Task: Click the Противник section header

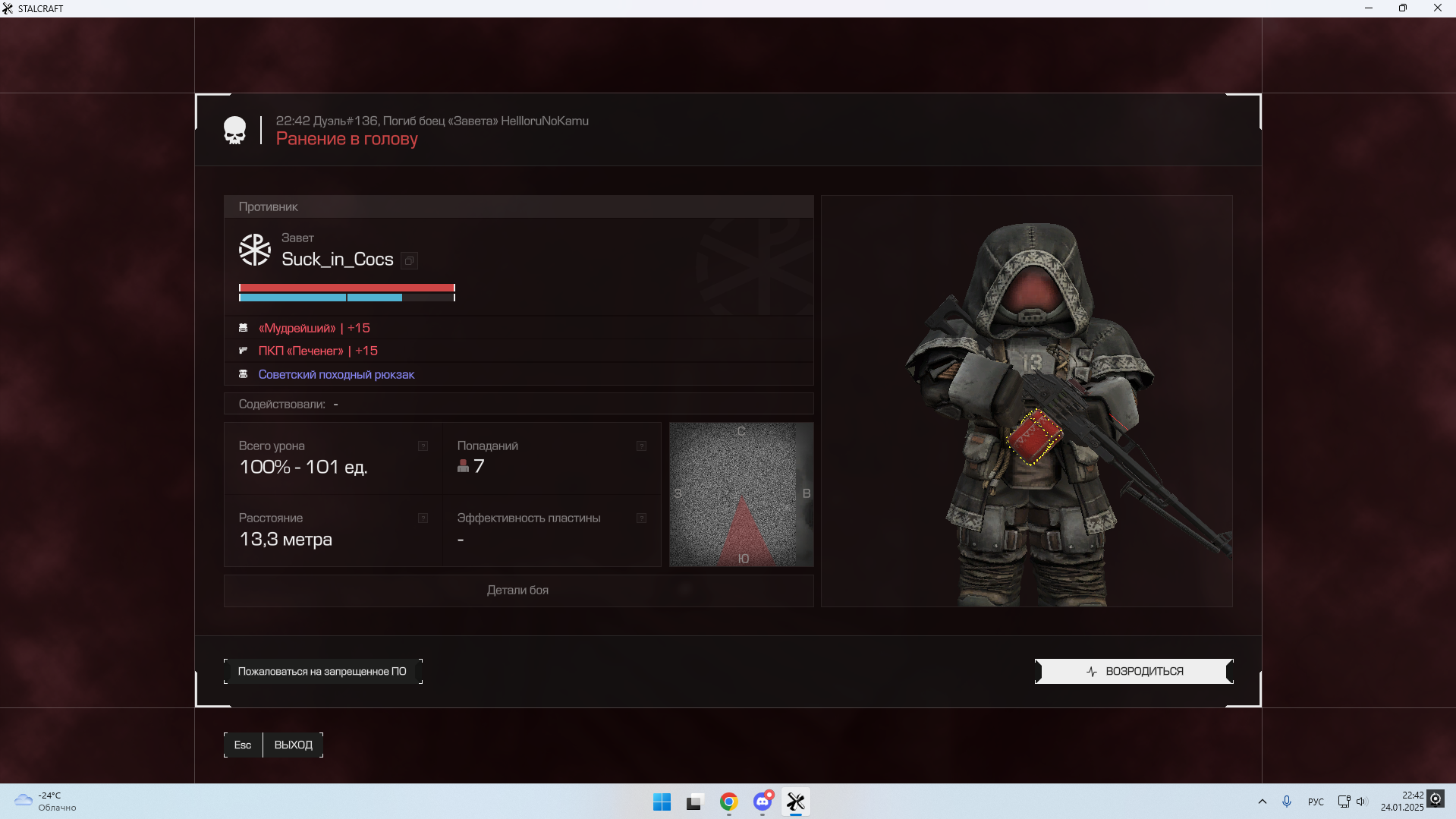Action: click(x=518, y=206)
